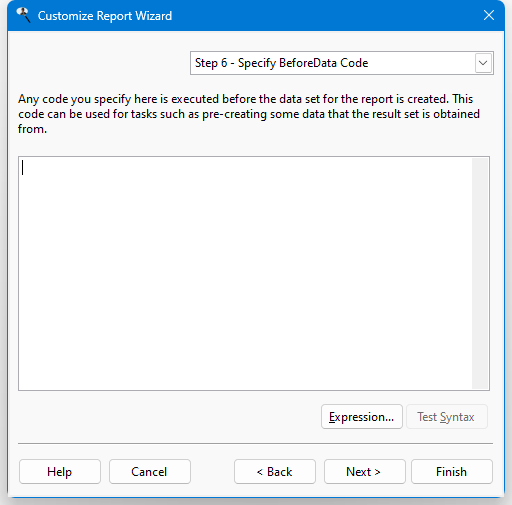Click inside the BeforeData code editor box
The height and width of the screenshot is (505, 512).
tap(245, 273)
